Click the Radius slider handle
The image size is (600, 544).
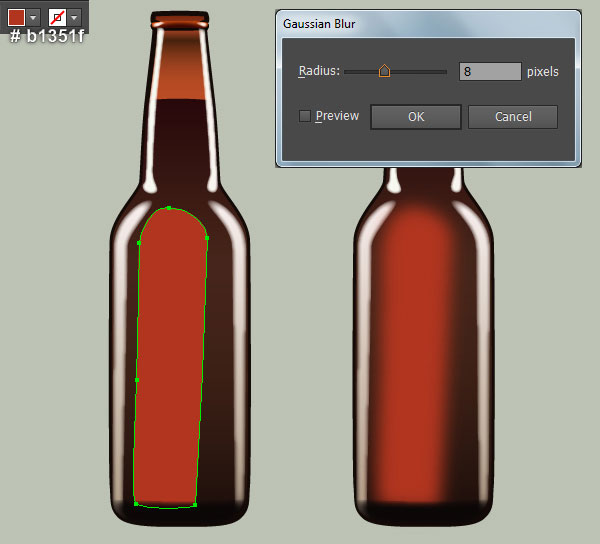tap(384, 71)
